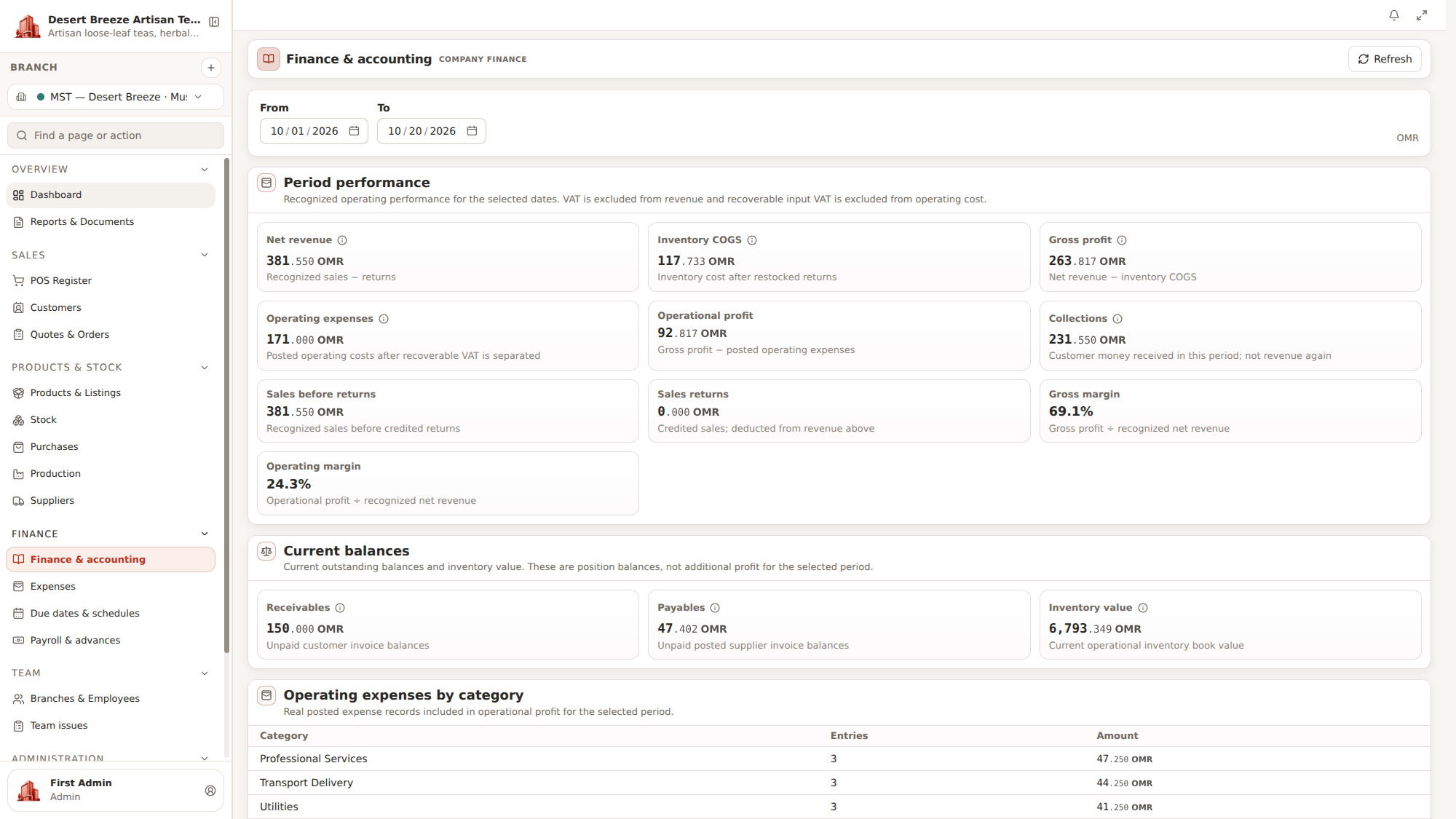Show info tooltip for Gross profit

(x=1122, y=240)
